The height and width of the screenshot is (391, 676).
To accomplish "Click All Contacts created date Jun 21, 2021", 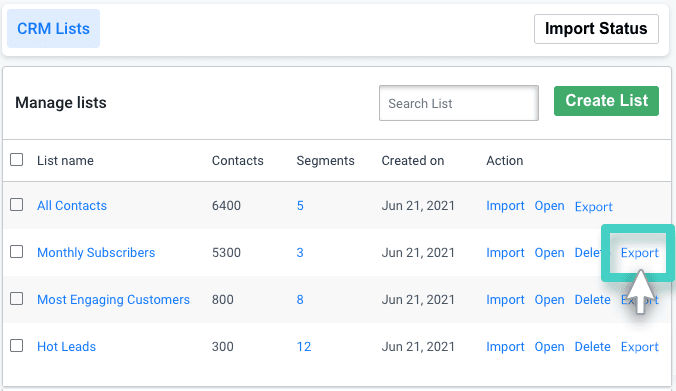I will tap(418, 206).
